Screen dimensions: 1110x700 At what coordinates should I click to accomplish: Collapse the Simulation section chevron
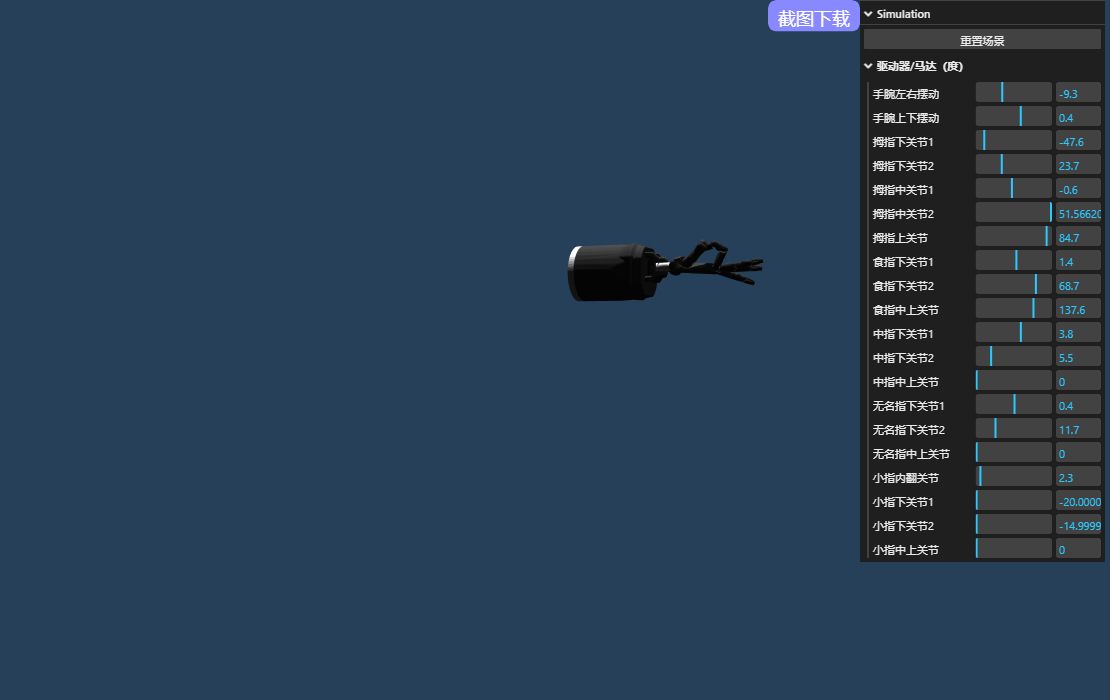coord(868,14)
